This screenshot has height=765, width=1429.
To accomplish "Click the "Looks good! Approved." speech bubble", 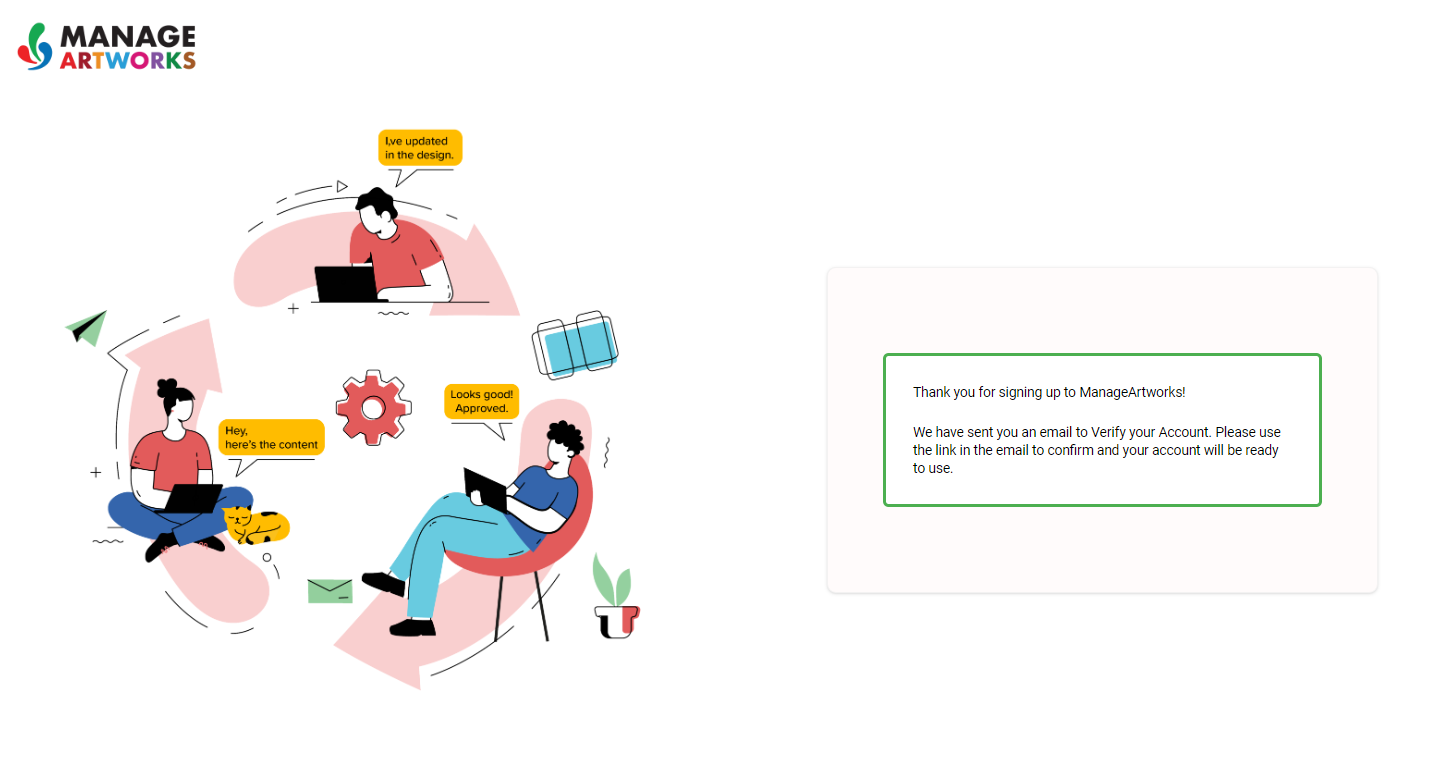I will point(482,401).
